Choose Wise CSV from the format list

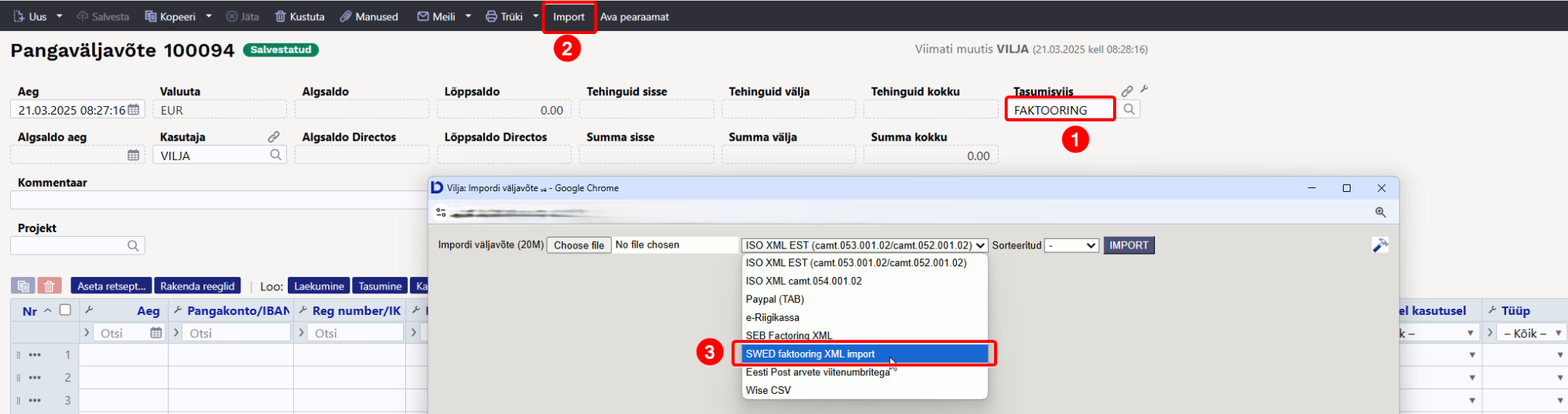point(768,390)
